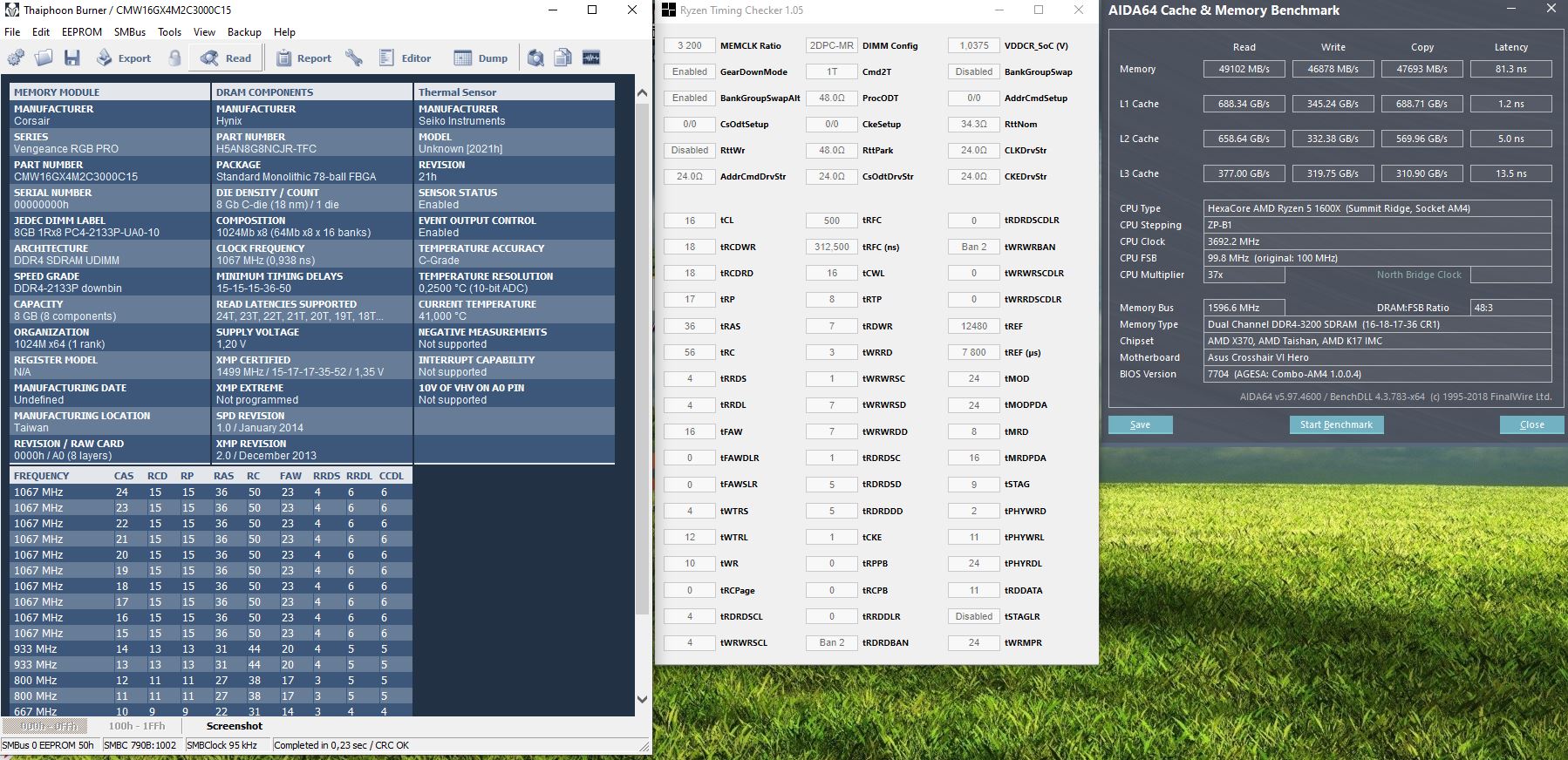Image resolution: width=1568 pixels, height=760 pixels.
Task: Click the Thaiphoon Burner title bar app icon
Action: tap(11, 10)
